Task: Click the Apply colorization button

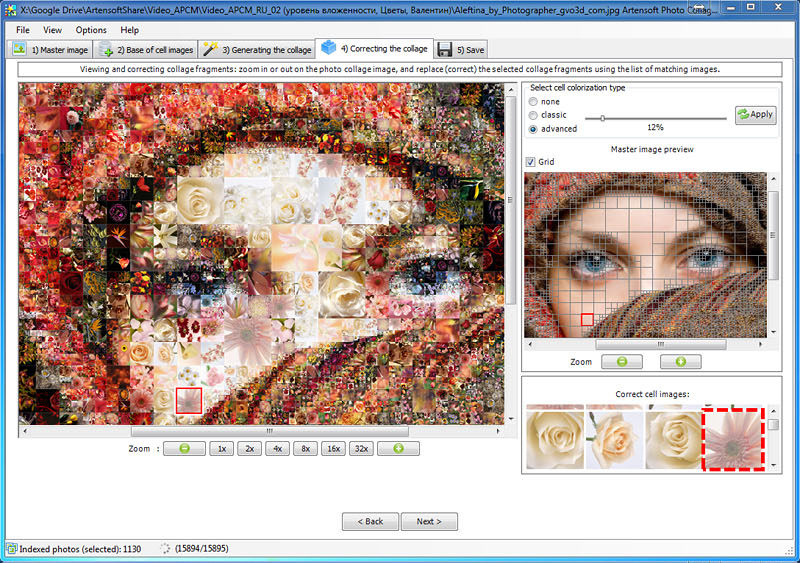Action: pos(755,115)
